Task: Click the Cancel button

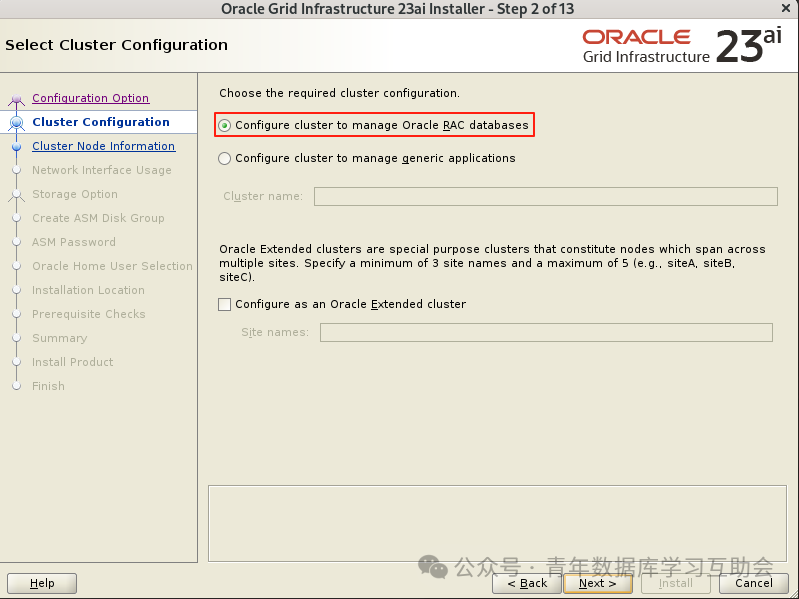Action: pyautogui.click(x=754, y=583)
